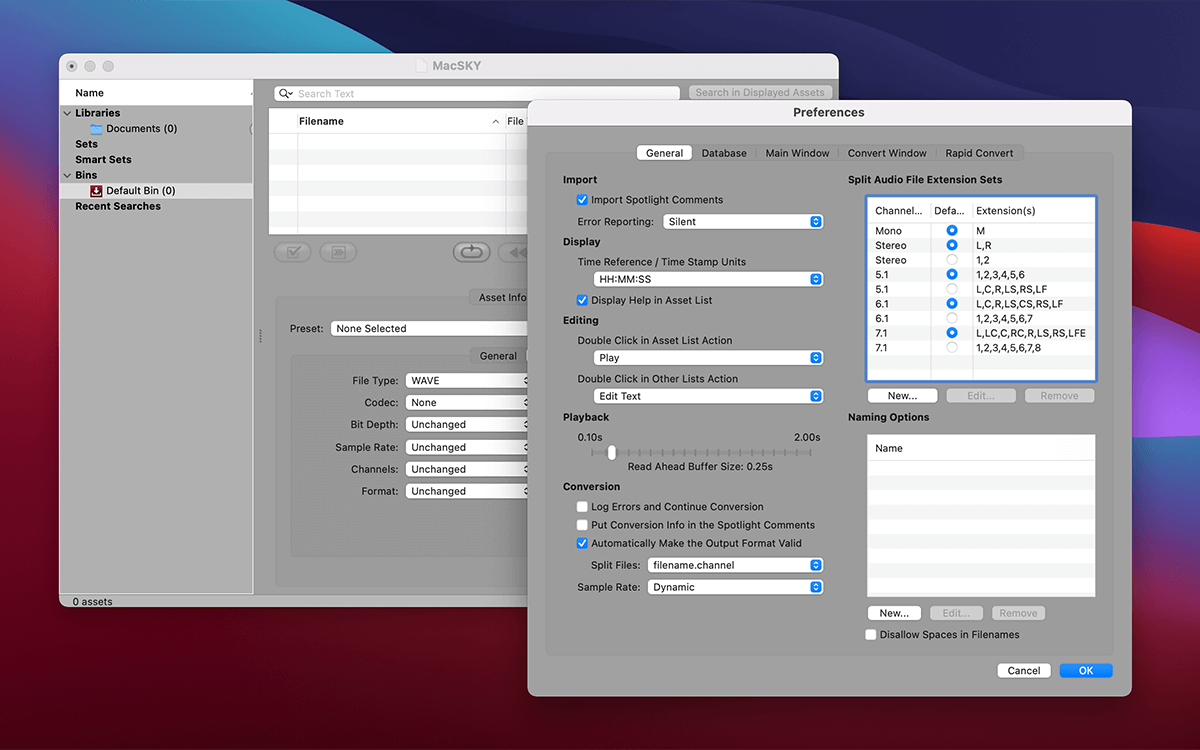Click the magnifier icon in search field

pos(285,93)
